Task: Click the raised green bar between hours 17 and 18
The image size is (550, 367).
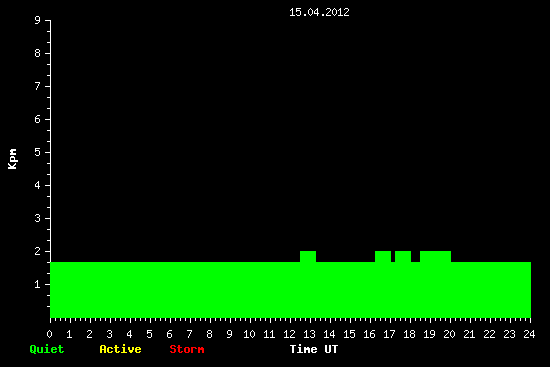Action: pyautogui.click(x=403, y=256)
